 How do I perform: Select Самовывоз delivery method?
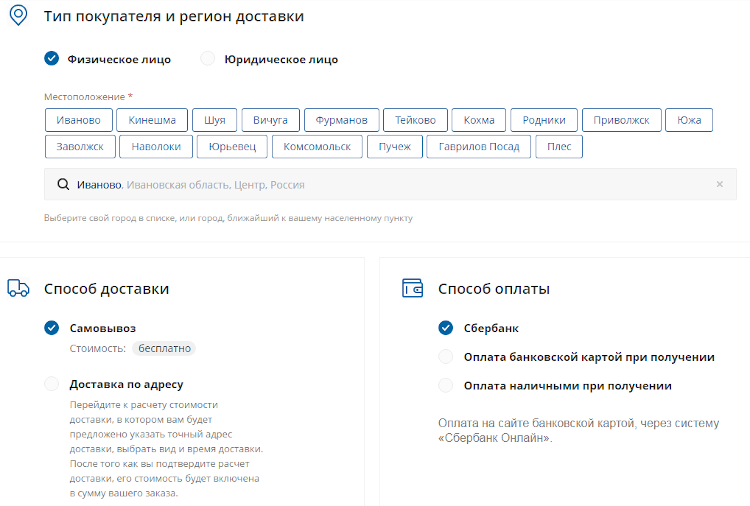[x=52, y=328]
